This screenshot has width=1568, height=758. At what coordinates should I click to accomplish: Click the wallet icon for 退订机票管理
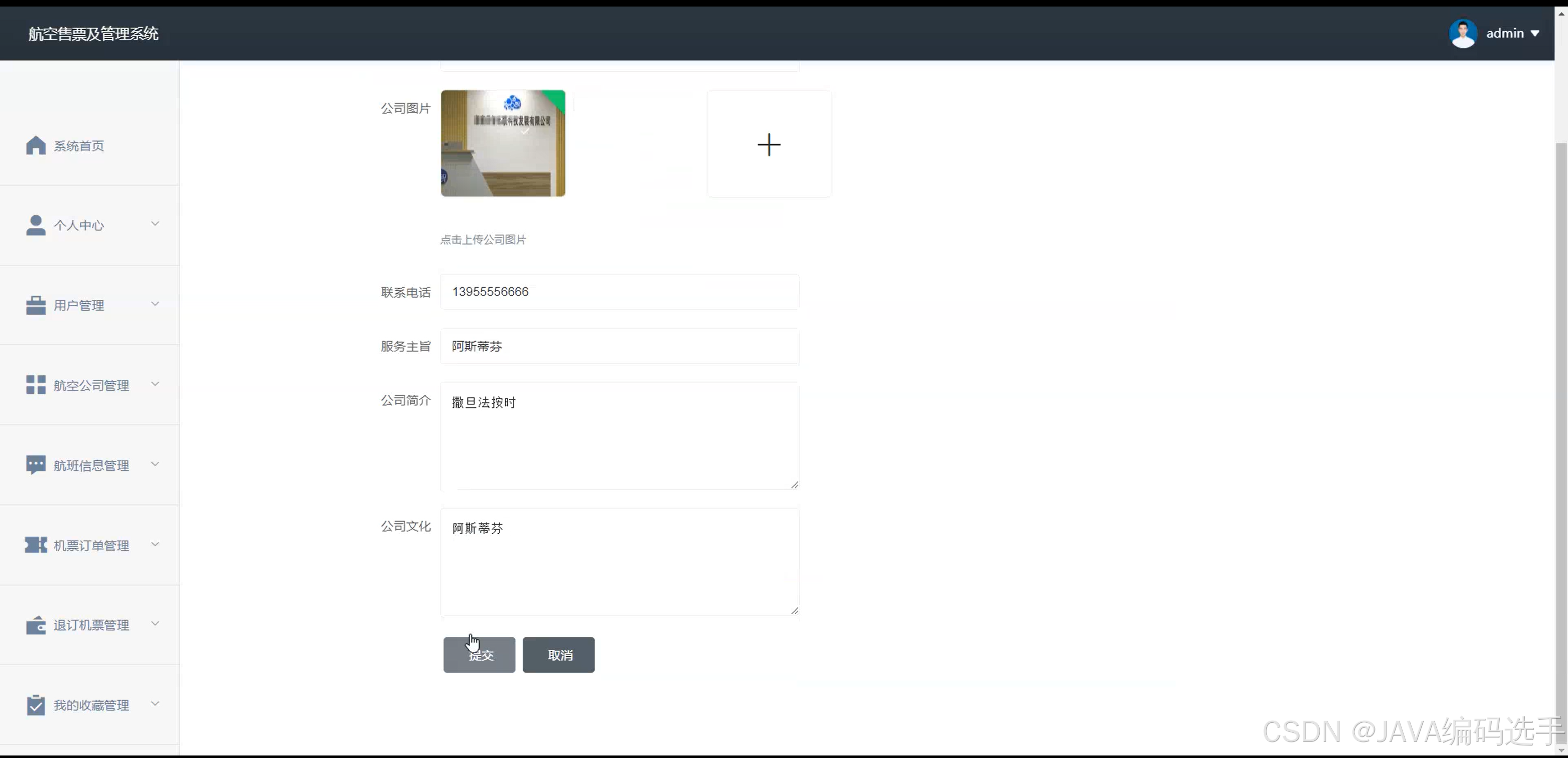[36, 625]
